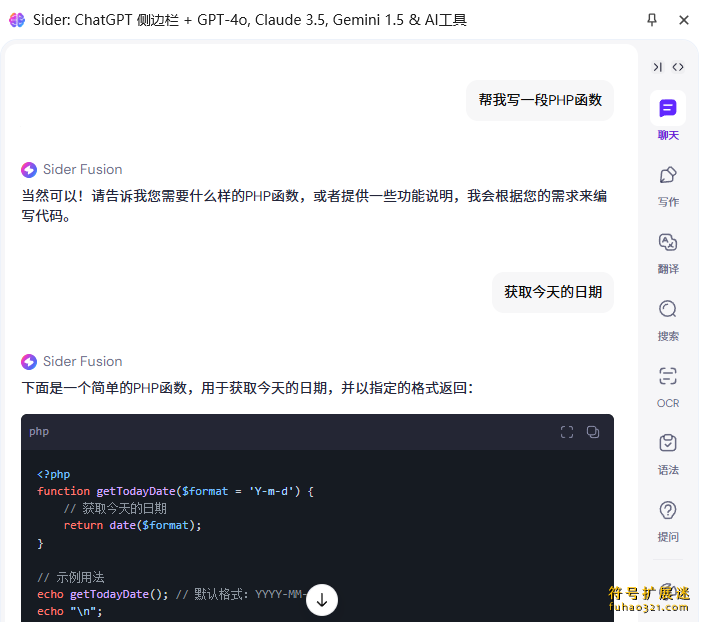Collapse the right tool sidebar
Image resolution: width=704 pixels, height=622 pixels.
point(658,67)
